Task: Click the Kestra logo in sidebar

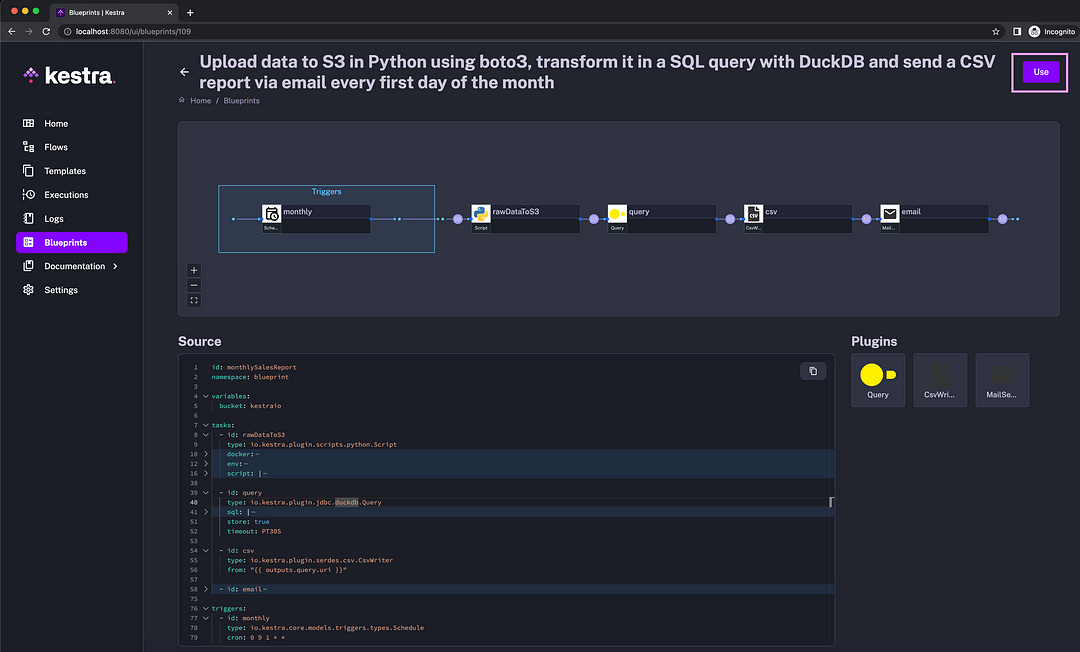Action: [x=69, y=75]
